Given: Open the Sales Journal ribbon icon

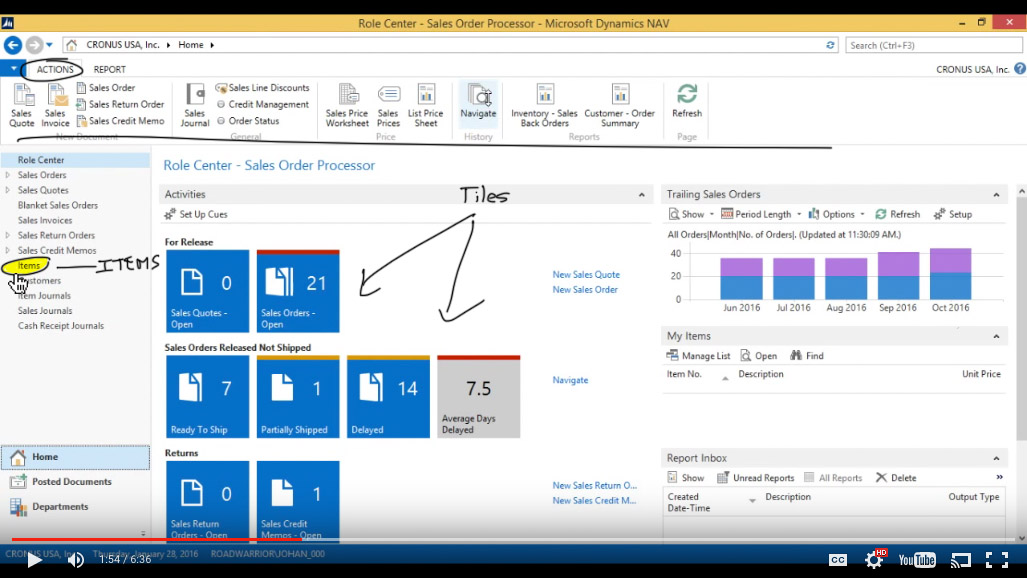Looking at the screenshot, I should coord(195,105).
